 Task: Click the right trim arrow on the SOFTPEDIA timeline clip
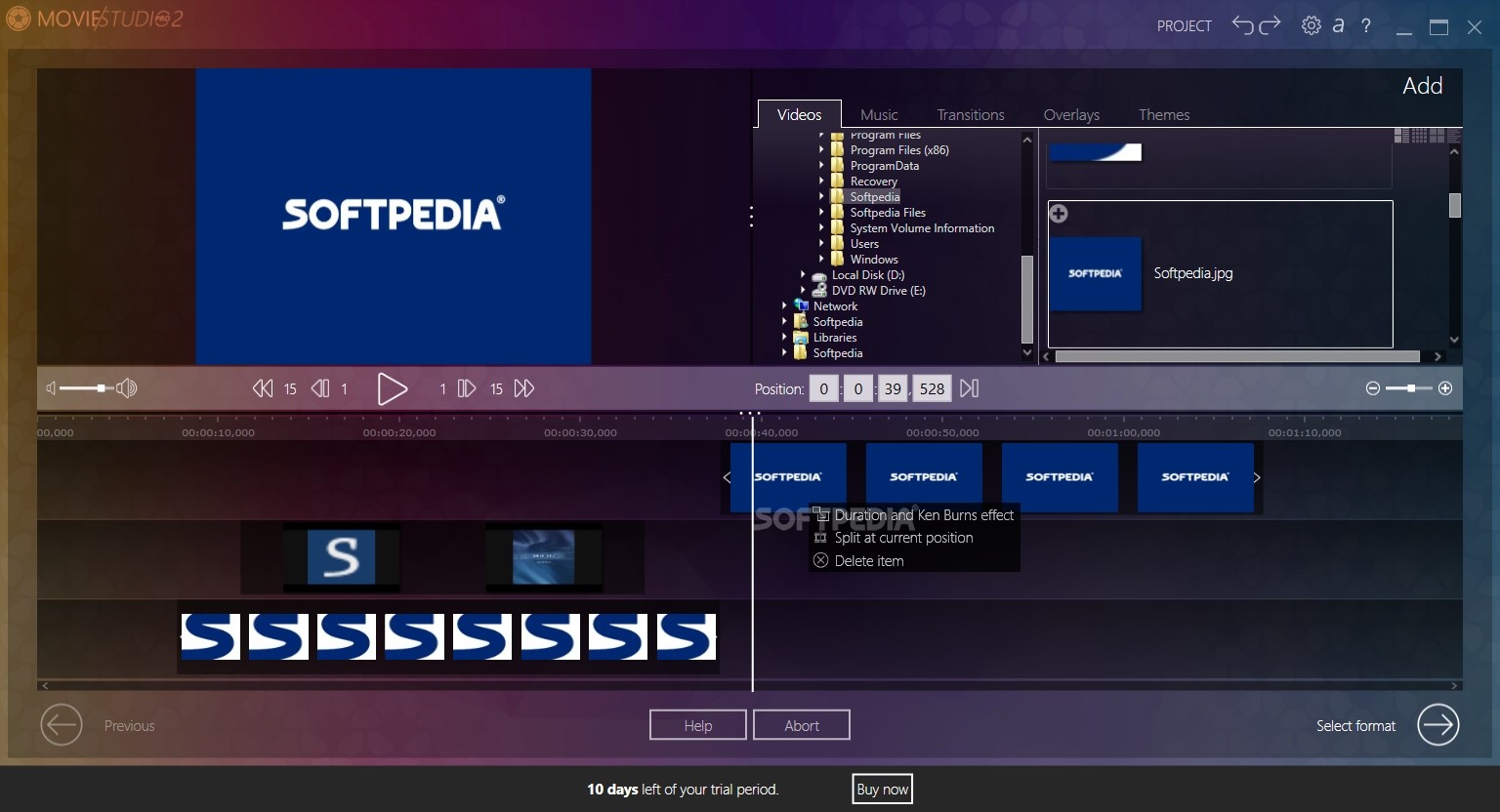[x=1257, y=477]
